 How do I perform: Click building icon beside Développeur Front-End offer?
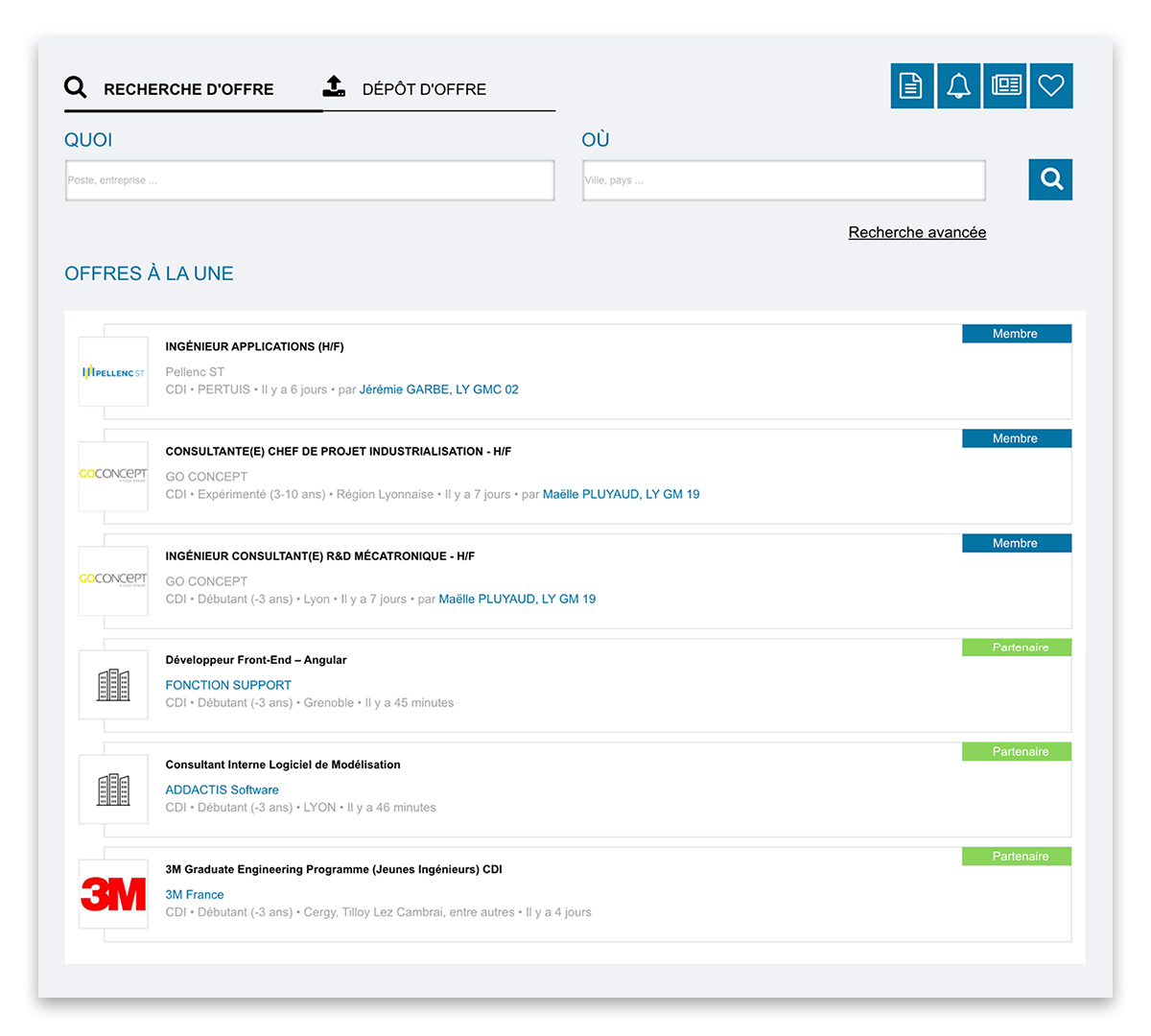point(113,685)
